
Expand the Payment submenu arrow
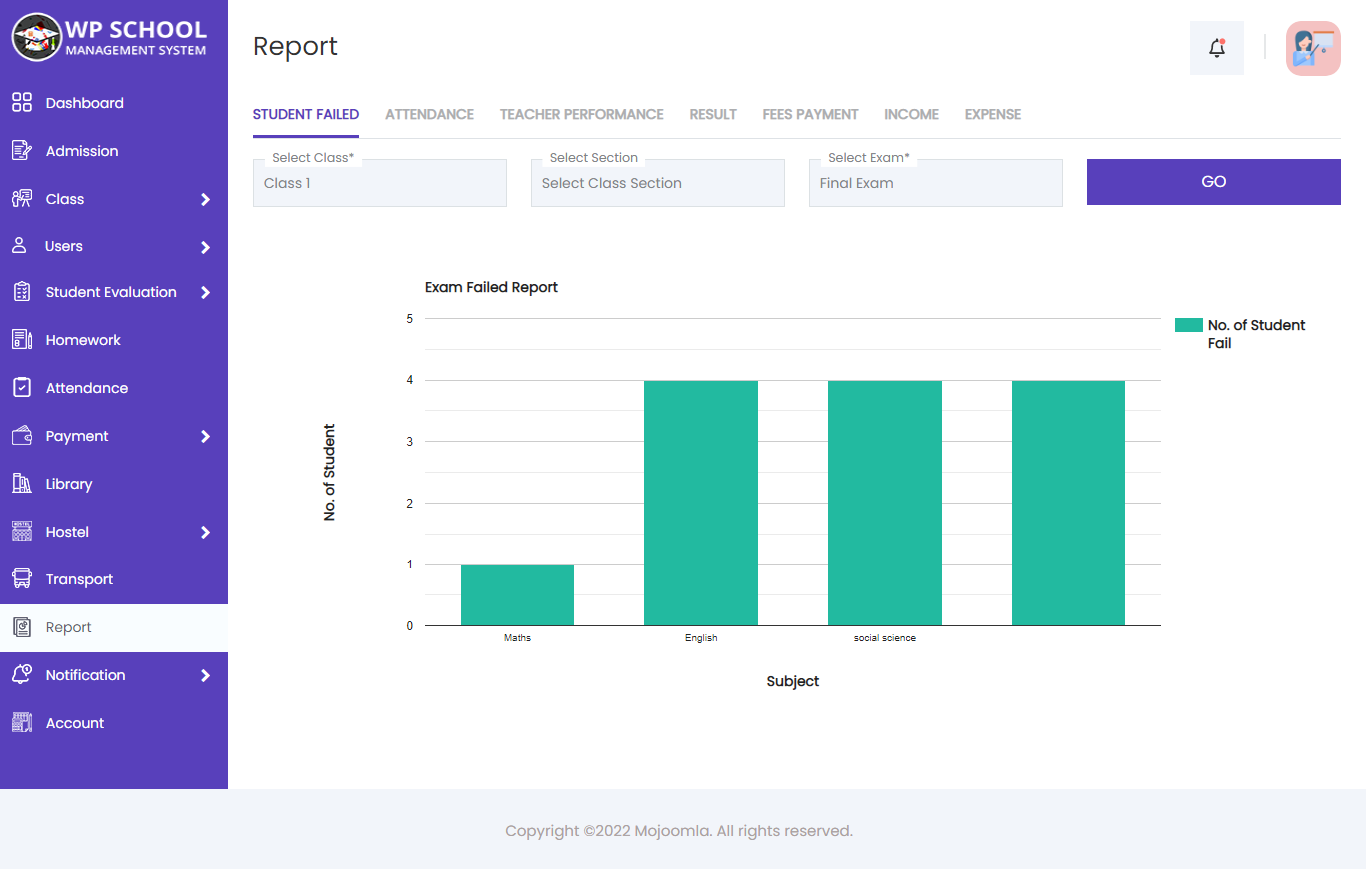(205, 436)
